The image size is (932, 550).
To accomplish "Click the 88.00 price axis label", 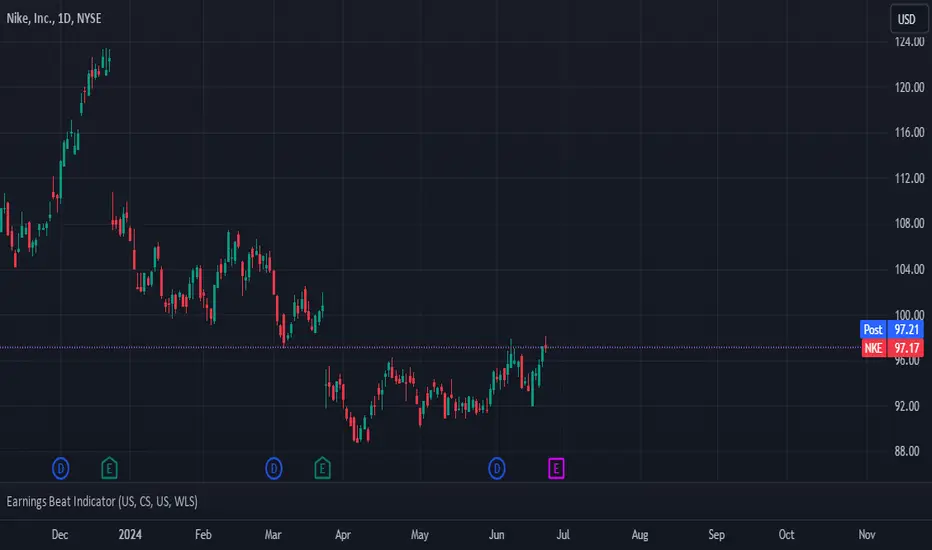I will point(907,451).
